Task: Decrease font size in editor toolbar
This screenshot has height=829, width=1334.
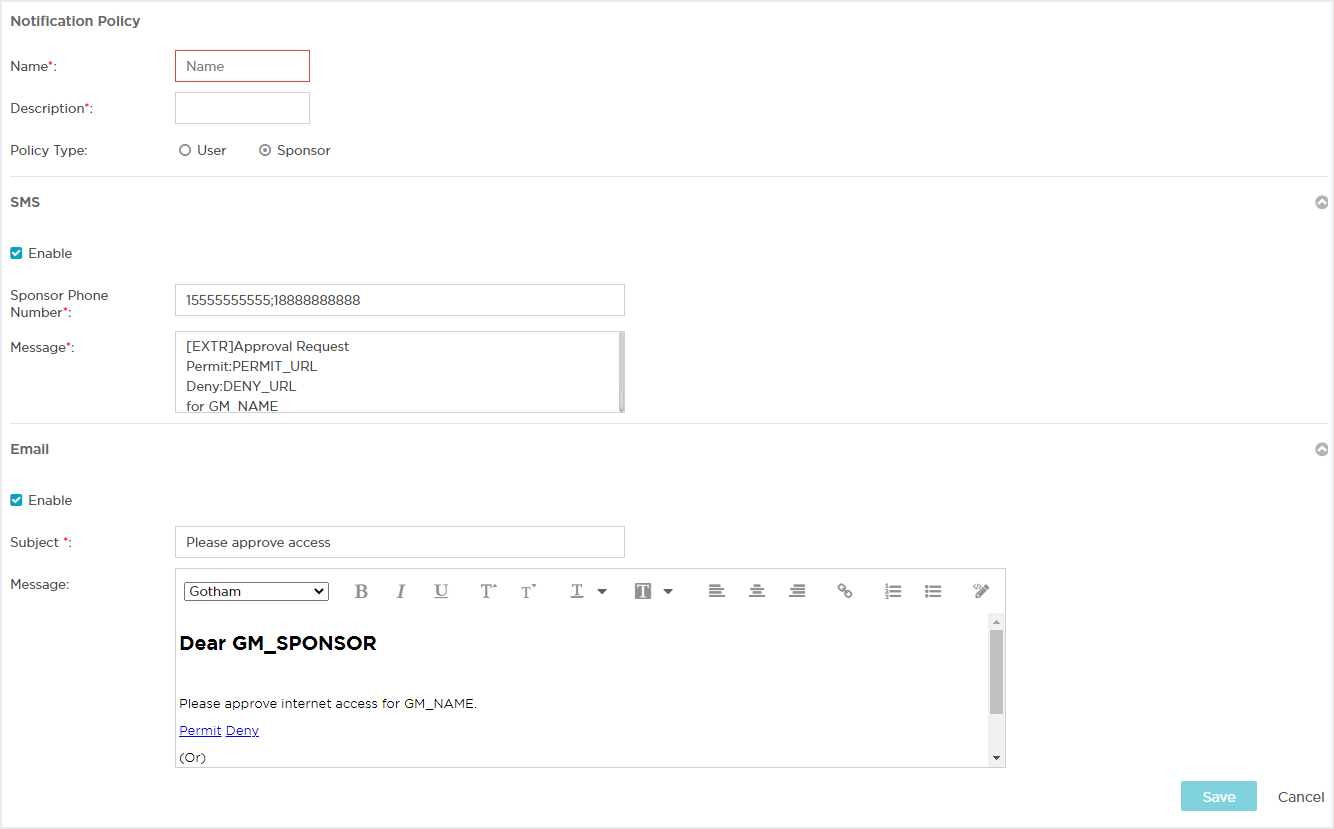Action: [x=528, y=591]
